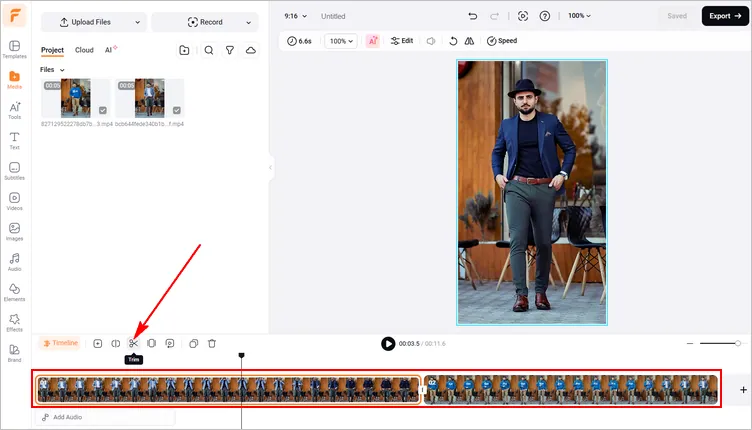This screenshot has height=430, width=752.
Task: Zoom out timeline with minus button
Action: click(x=690, y=343)
